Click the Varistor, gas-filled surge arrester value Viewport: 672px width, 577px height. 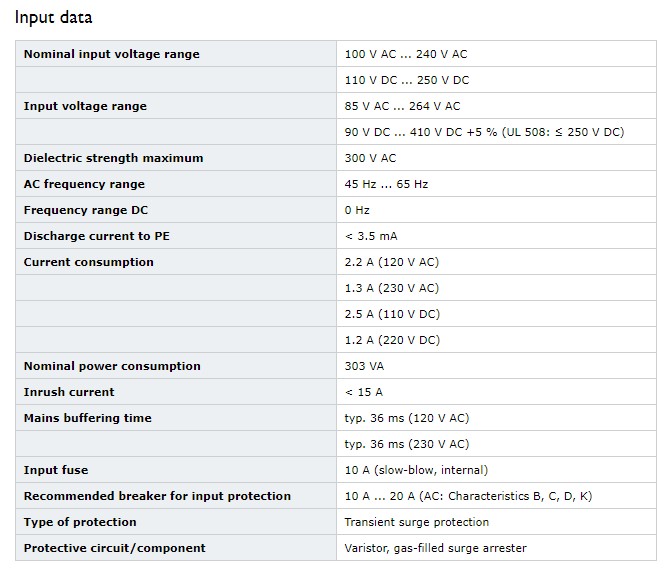click(435, 548)
